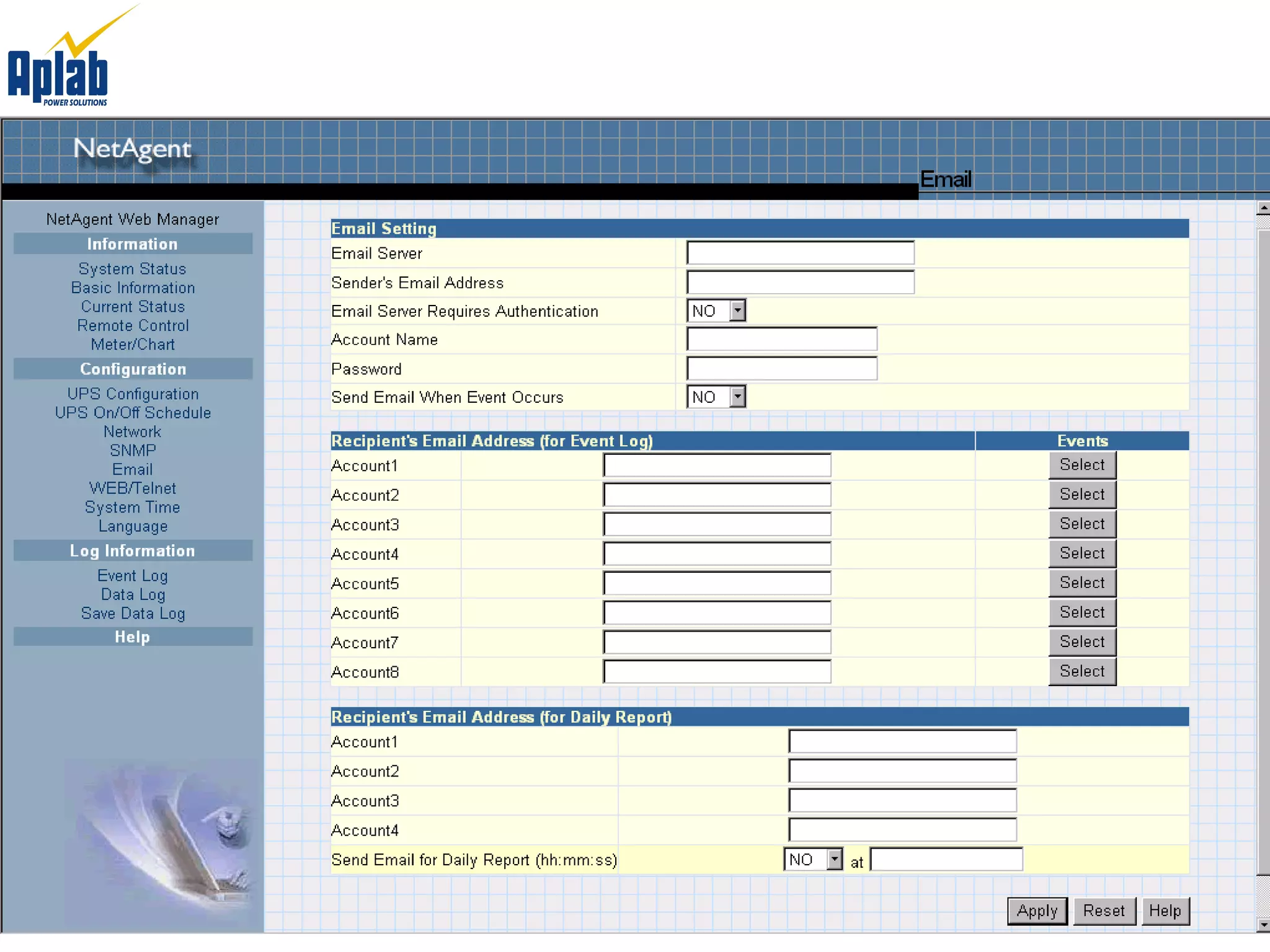Screen dimensions: 1270x952
Task: Open System Status page
Action: tap(132, 269)
